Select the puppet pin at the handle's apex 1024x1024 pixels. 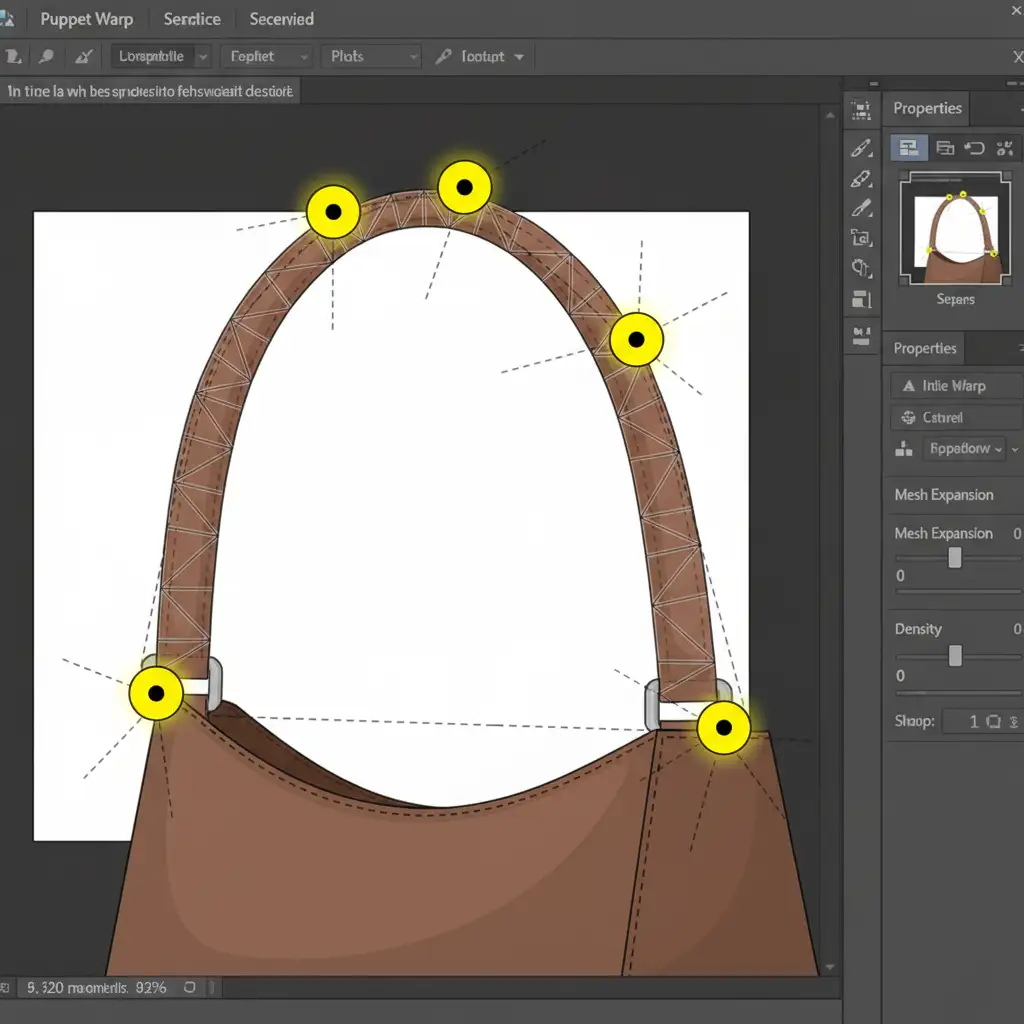click(464, 186)
